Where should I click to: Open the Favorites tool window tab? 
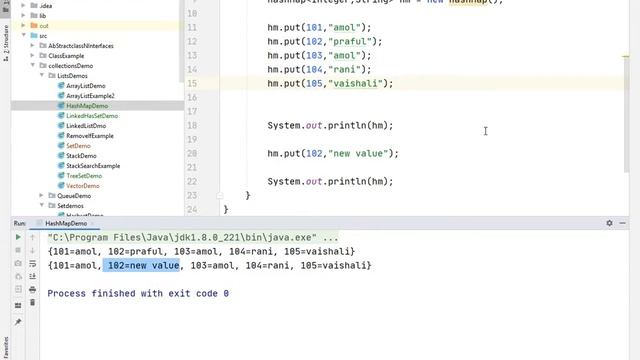pos(6,348)
